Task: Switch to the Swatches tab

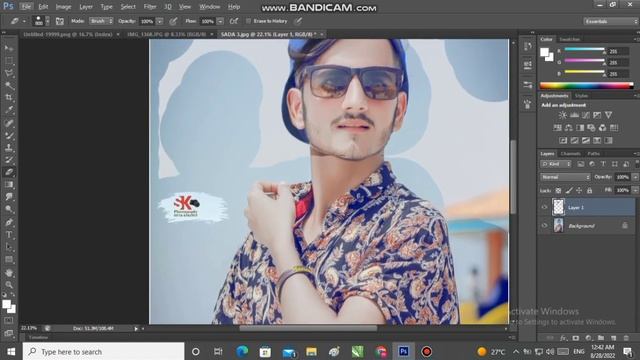Action: point(569,40)
